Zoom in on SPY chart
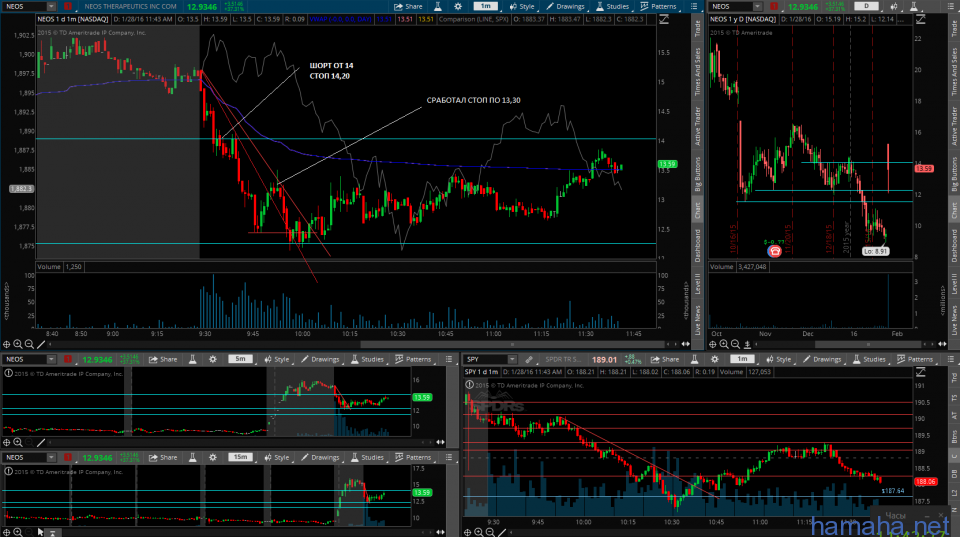This screenshot has height=537, width=960. (479, 532)
